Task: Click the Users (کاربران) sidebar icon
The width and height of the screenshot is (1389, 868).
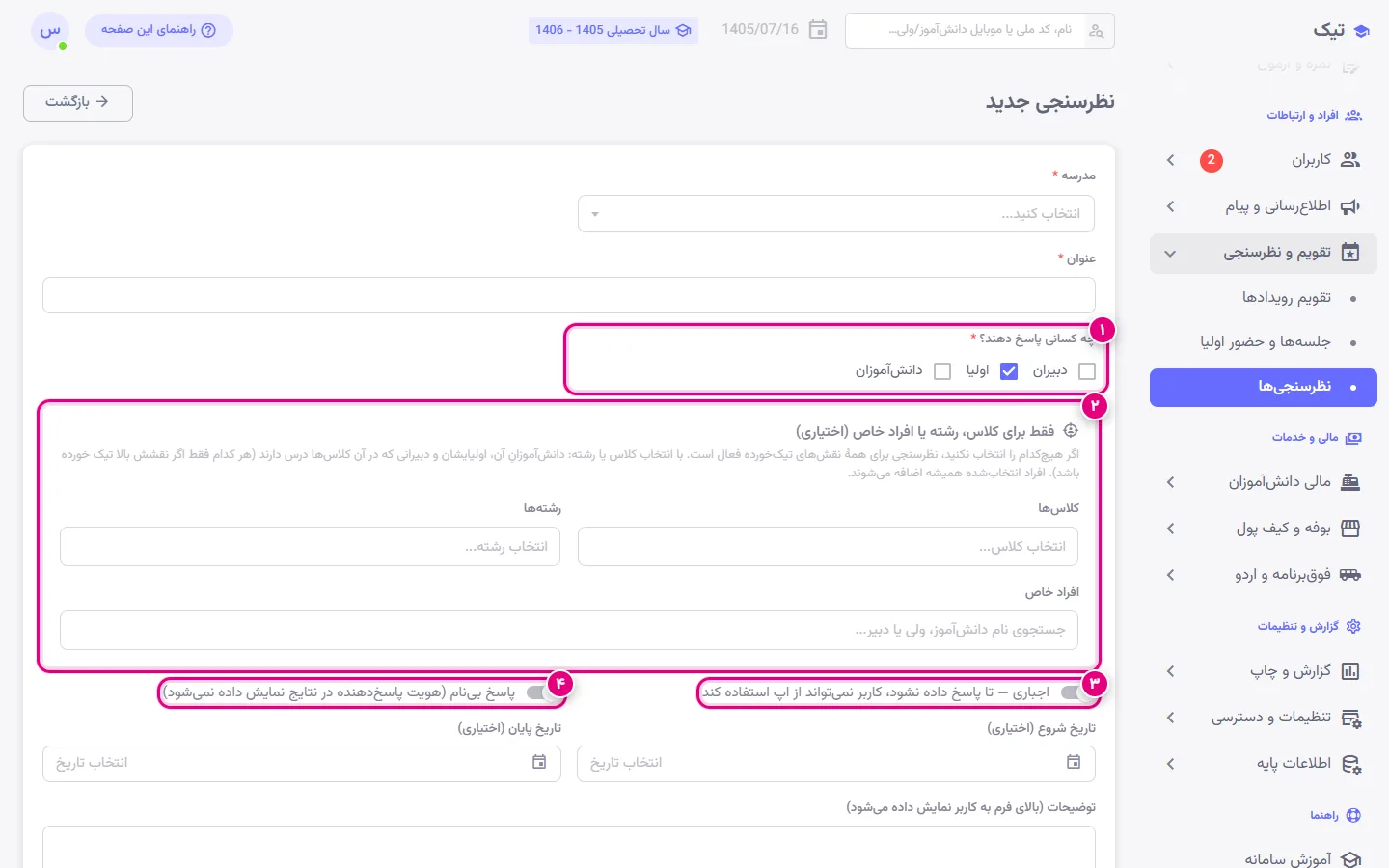Action: (1350, 160)
